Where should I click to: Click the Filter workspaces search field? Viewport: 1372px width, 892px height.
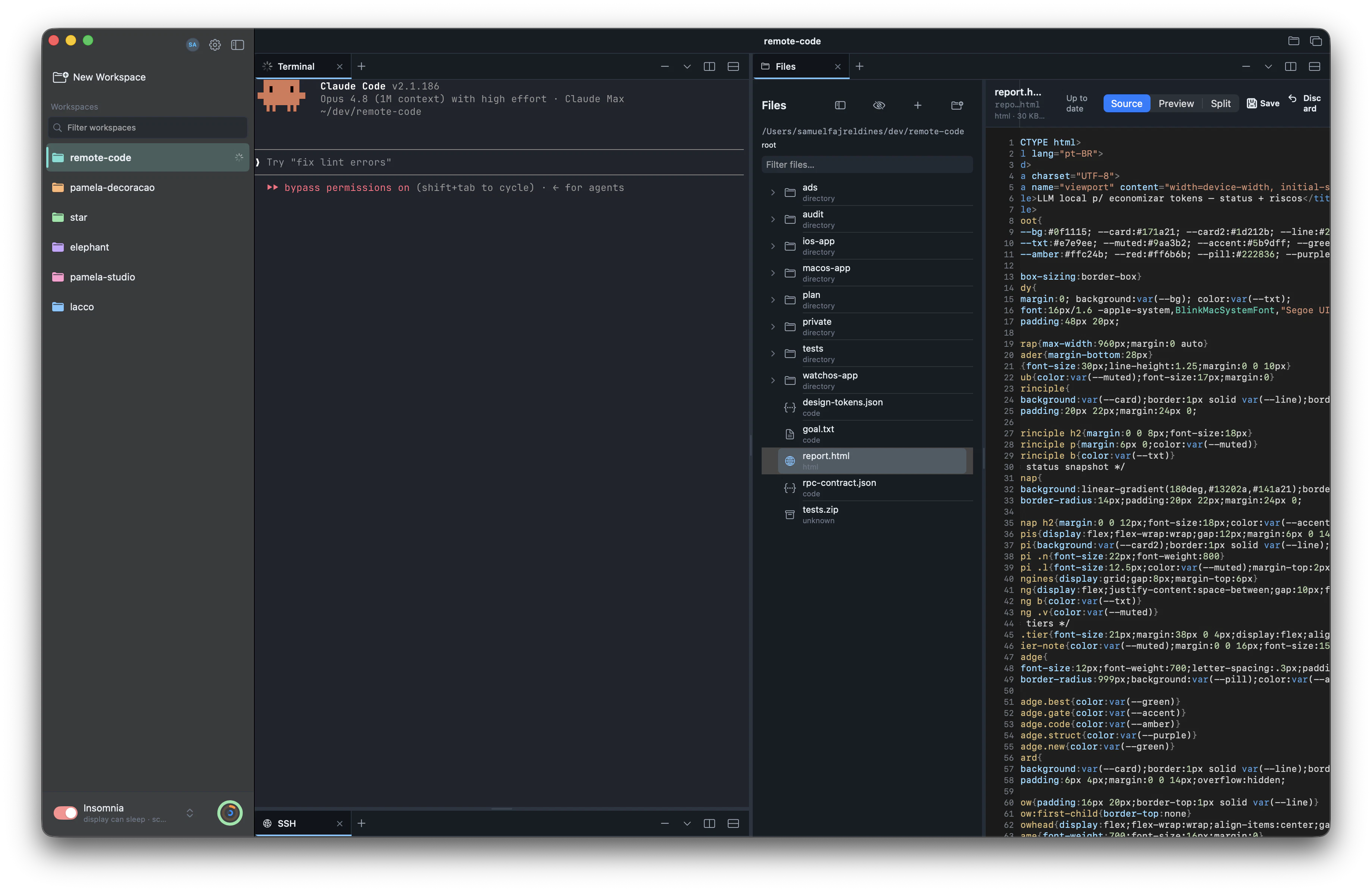[x=148, y=128]
